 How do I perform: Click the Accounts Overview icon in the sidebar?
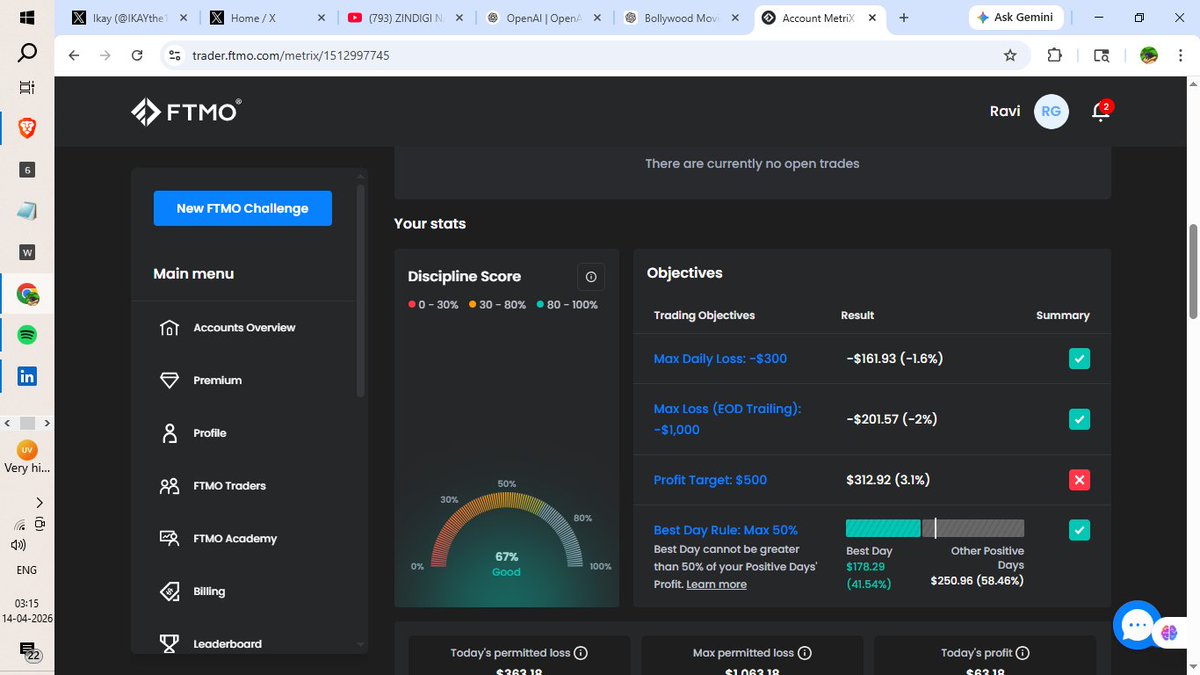169,328
